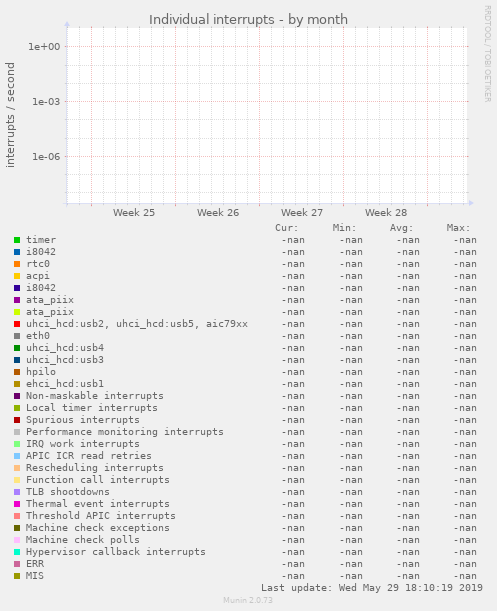
Task: Click the 1e-03 y-axis label
Action: point(46,102)
